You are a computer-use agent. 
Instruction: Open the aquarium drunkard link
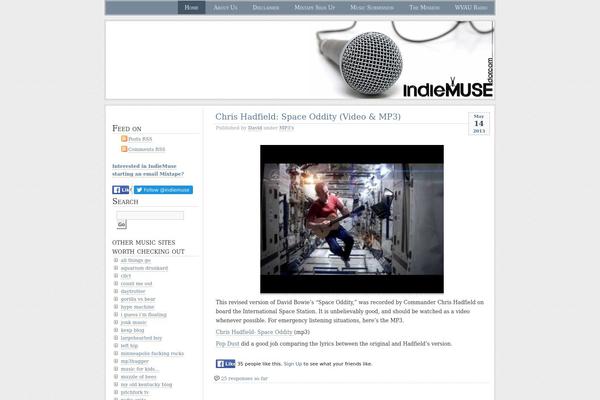pyautogui.click(x=144, y=268)
